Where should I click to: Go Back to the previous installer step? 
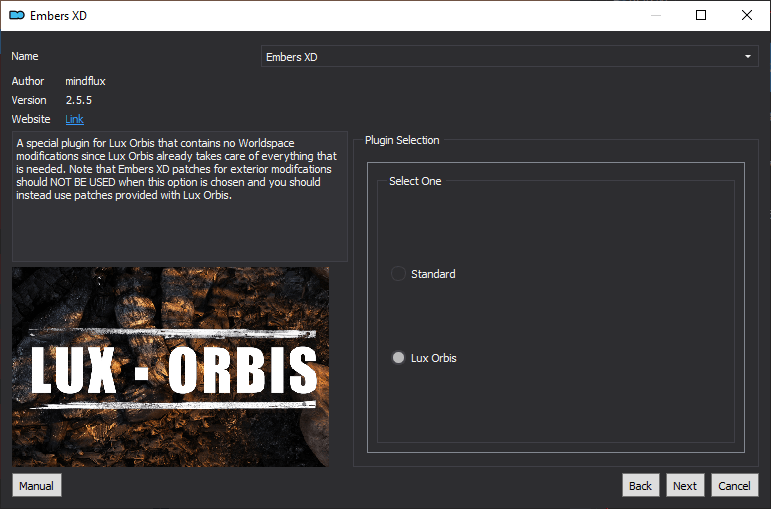coord(640,485)
